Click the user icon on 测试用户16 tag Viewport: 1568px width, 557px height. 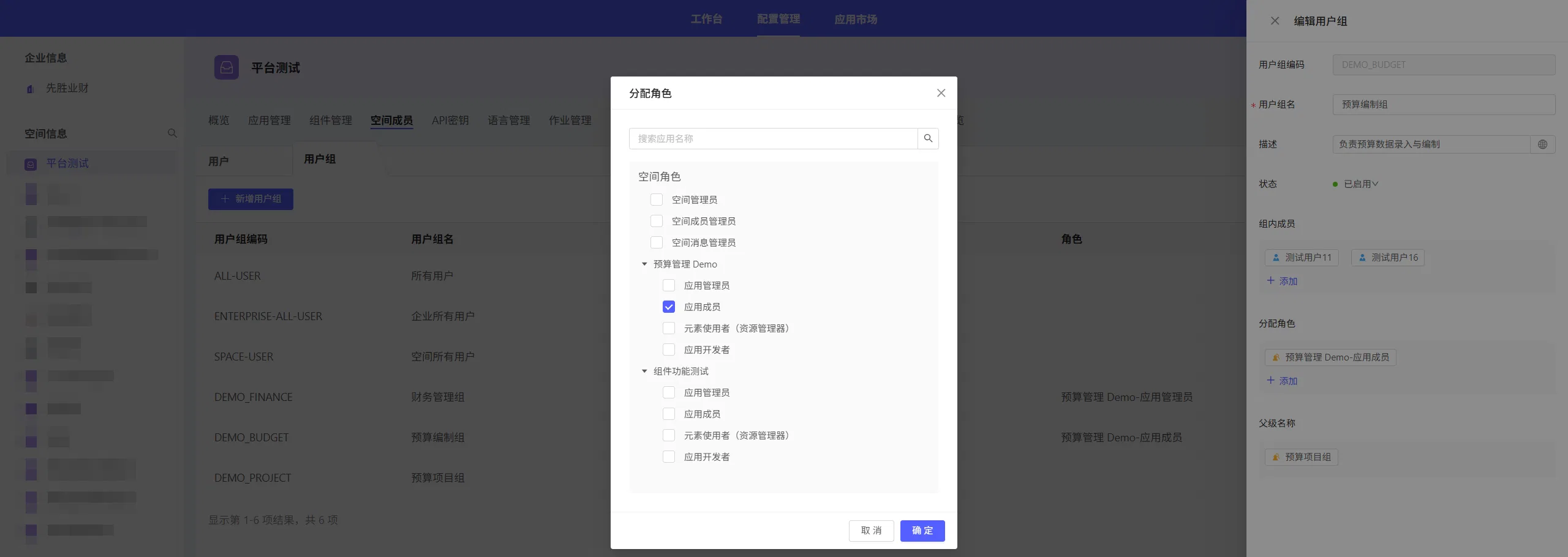(x=1362, y=258)
